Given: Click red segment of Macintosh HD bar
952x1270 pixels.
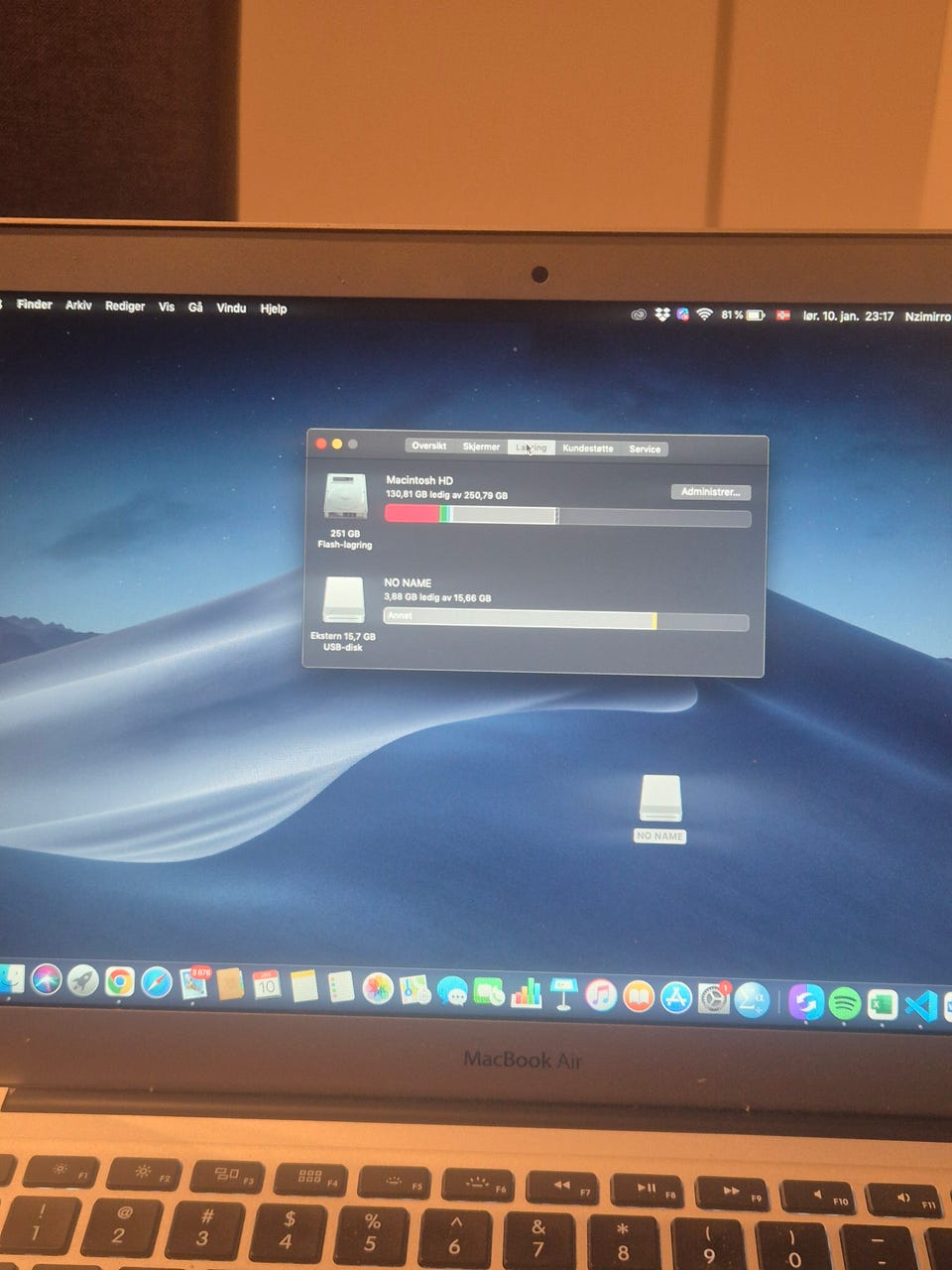Looking at the screenshot, I should [412, 513].
